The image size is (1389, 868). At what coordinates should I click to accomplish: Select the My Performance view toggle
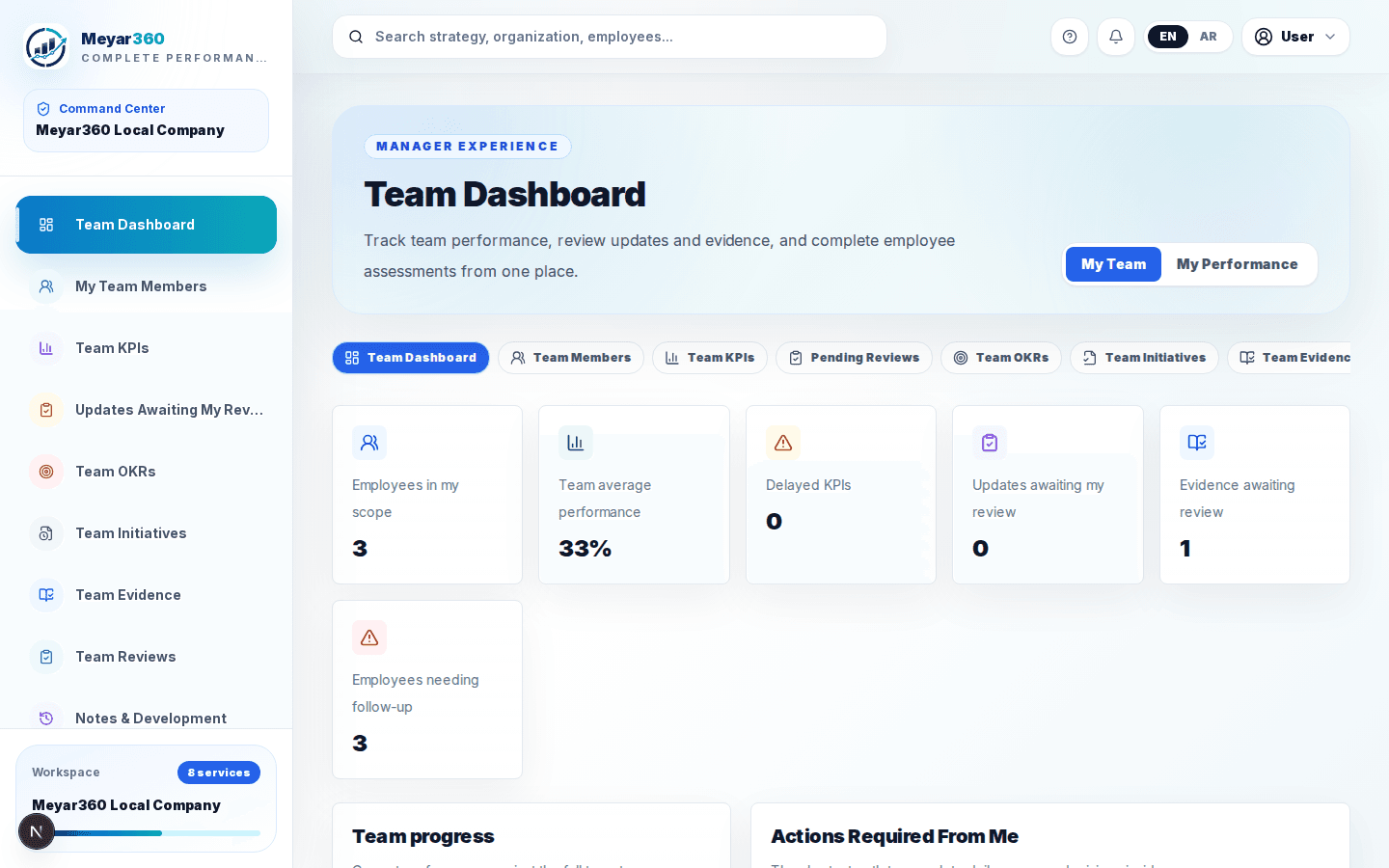point(1238,264)
